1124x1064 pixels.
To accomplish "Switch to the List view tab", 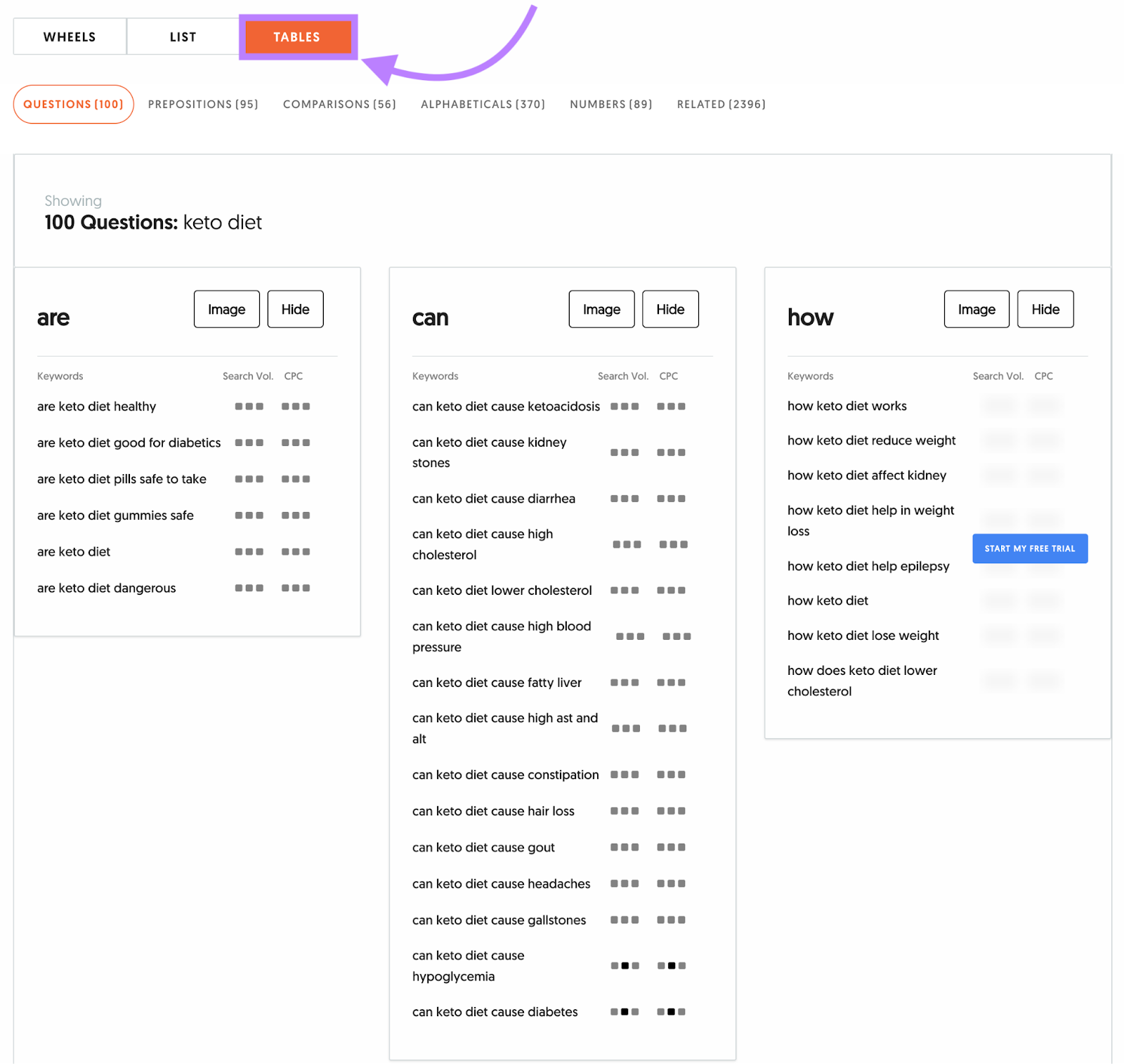I will point(183,37).
